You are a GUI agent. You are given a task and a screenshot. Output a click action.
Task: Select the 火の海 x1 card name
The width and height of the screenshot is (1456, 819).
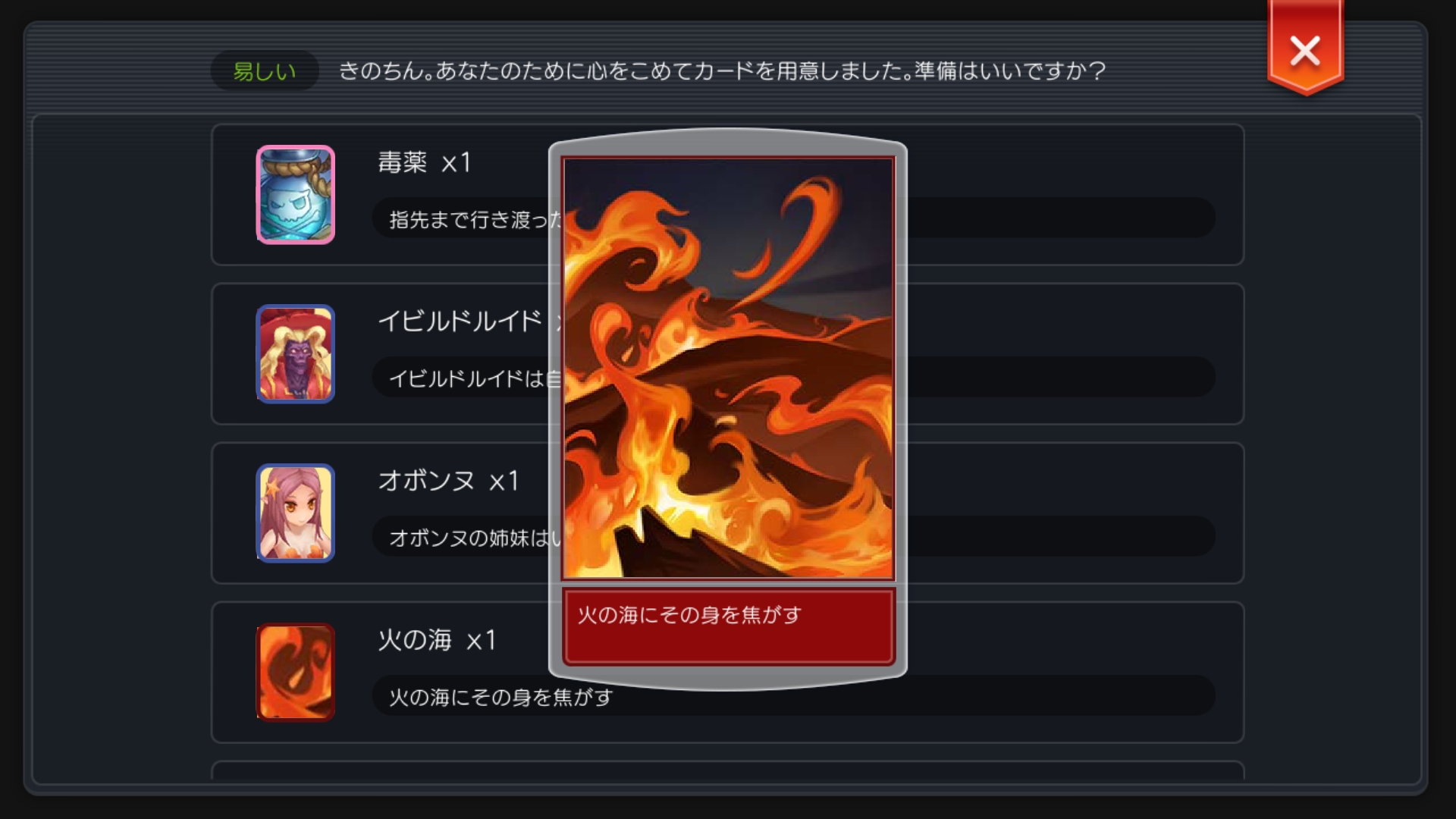[437, 640]
